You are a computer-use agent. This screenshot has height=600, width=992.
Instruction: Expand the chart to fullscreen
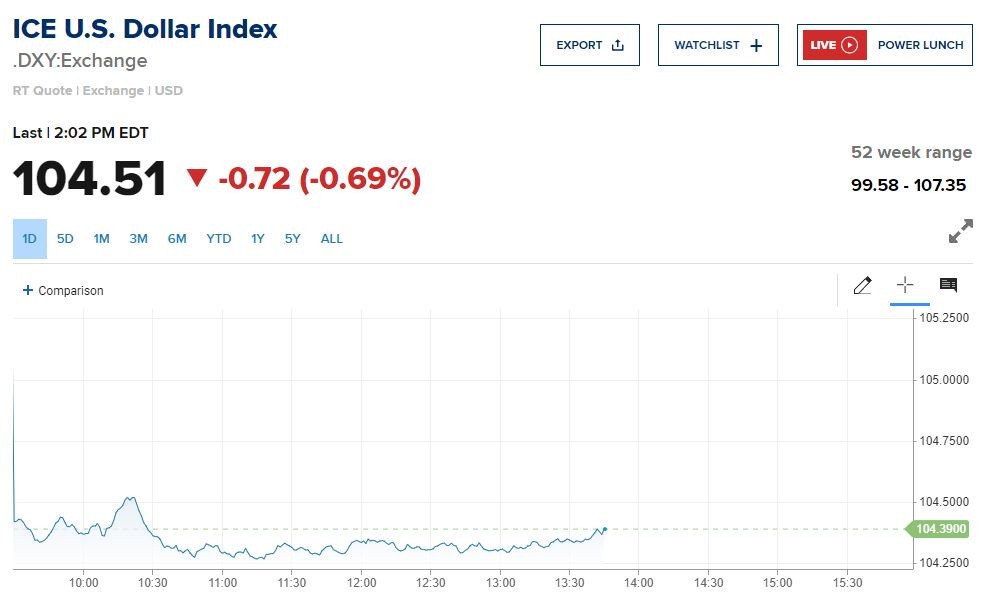click(960, 231)
